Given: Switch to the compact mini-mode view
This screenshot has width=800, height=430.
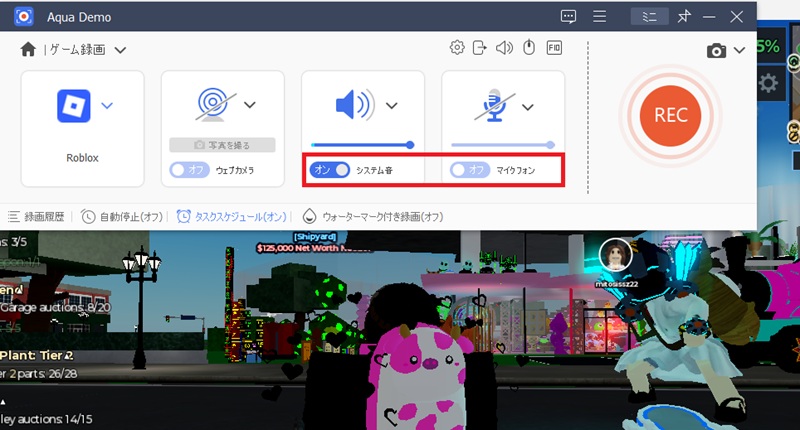Looking at the screenshot, I should point(649,17).
